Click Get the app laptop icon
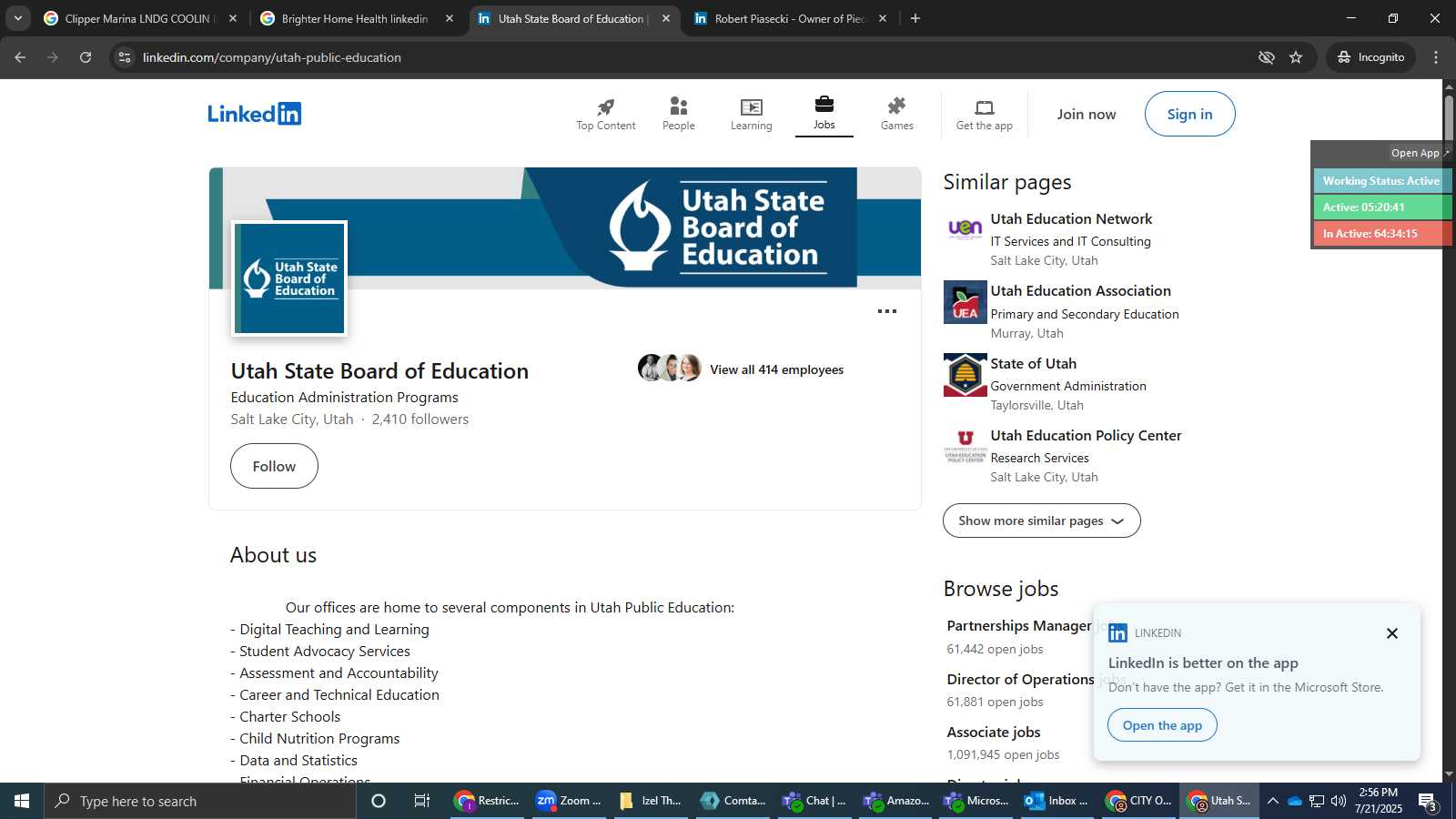The height and width of the screenshot is (819, 1456). pyautogui.click(x=984, y=107)
